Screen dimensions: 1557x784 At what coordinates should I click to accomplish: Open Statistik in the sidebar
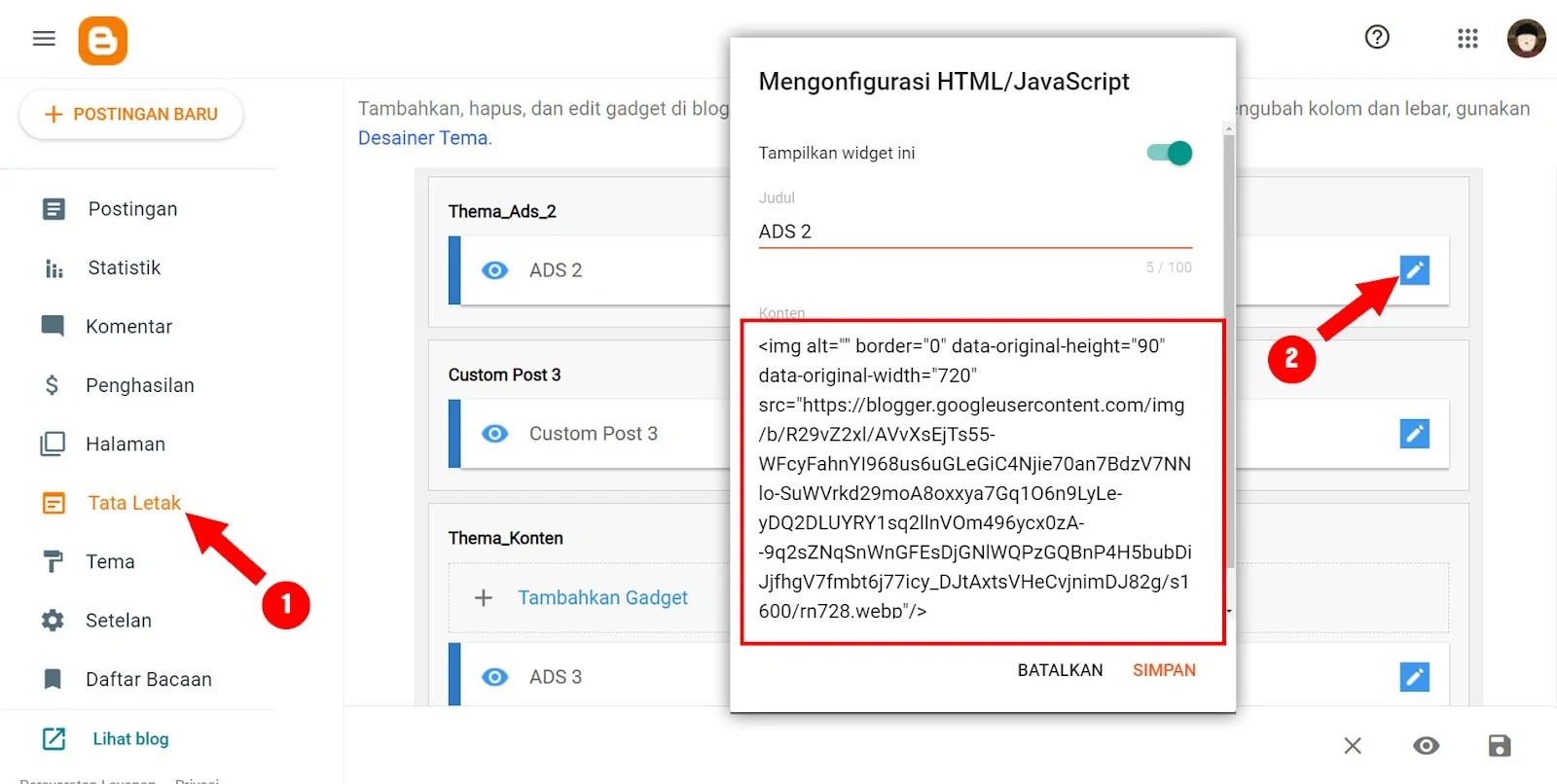click(x=125, y=267)
